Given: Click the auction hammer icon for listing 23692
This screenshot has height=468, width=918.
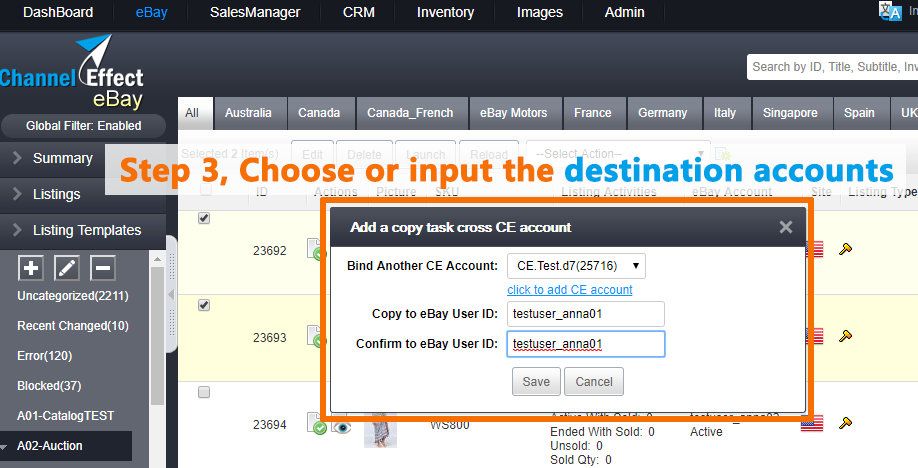Looking at the screenshot, I should coord(845,249).
